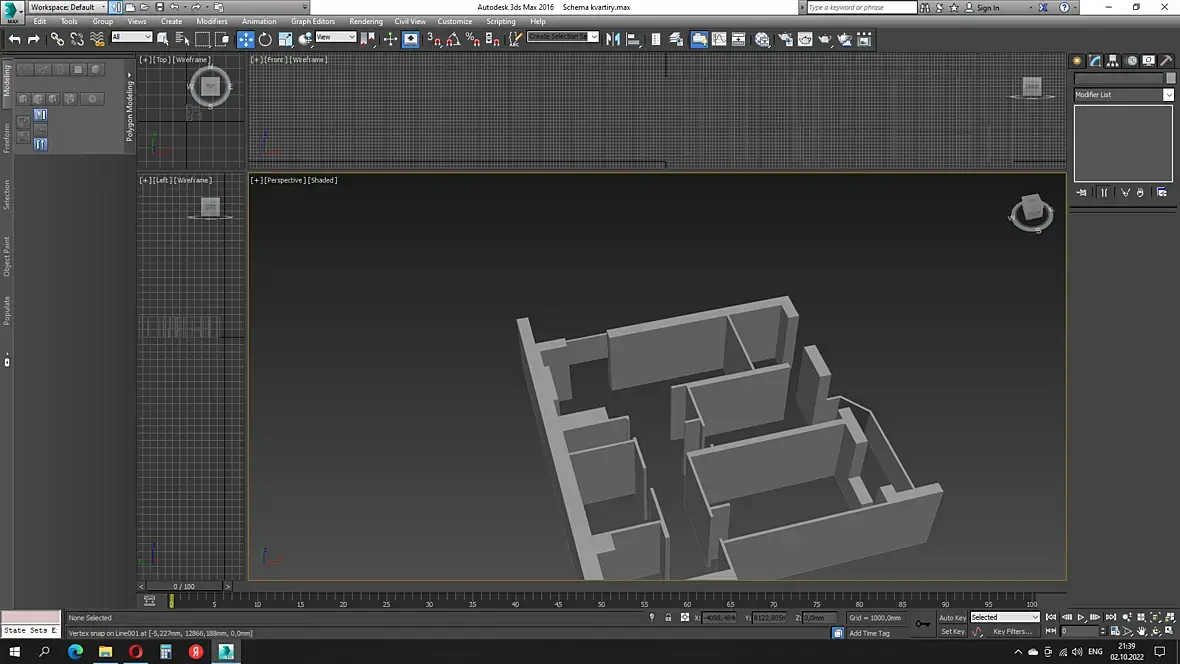Open the Utilities hammer panel

pos(1167,60)
